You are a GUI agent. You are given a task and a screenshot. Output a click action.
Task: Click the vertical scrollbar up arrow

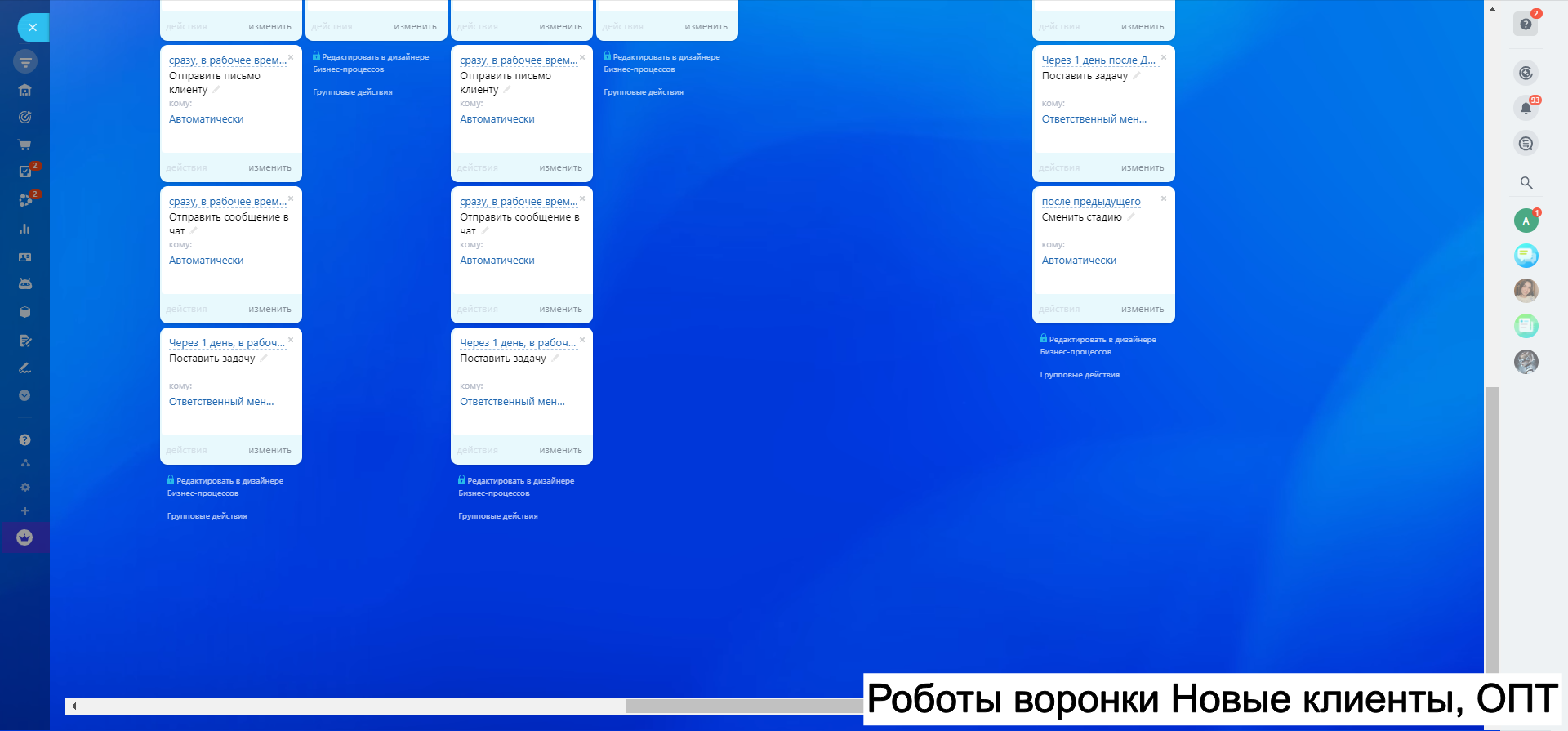(1492, 10)
